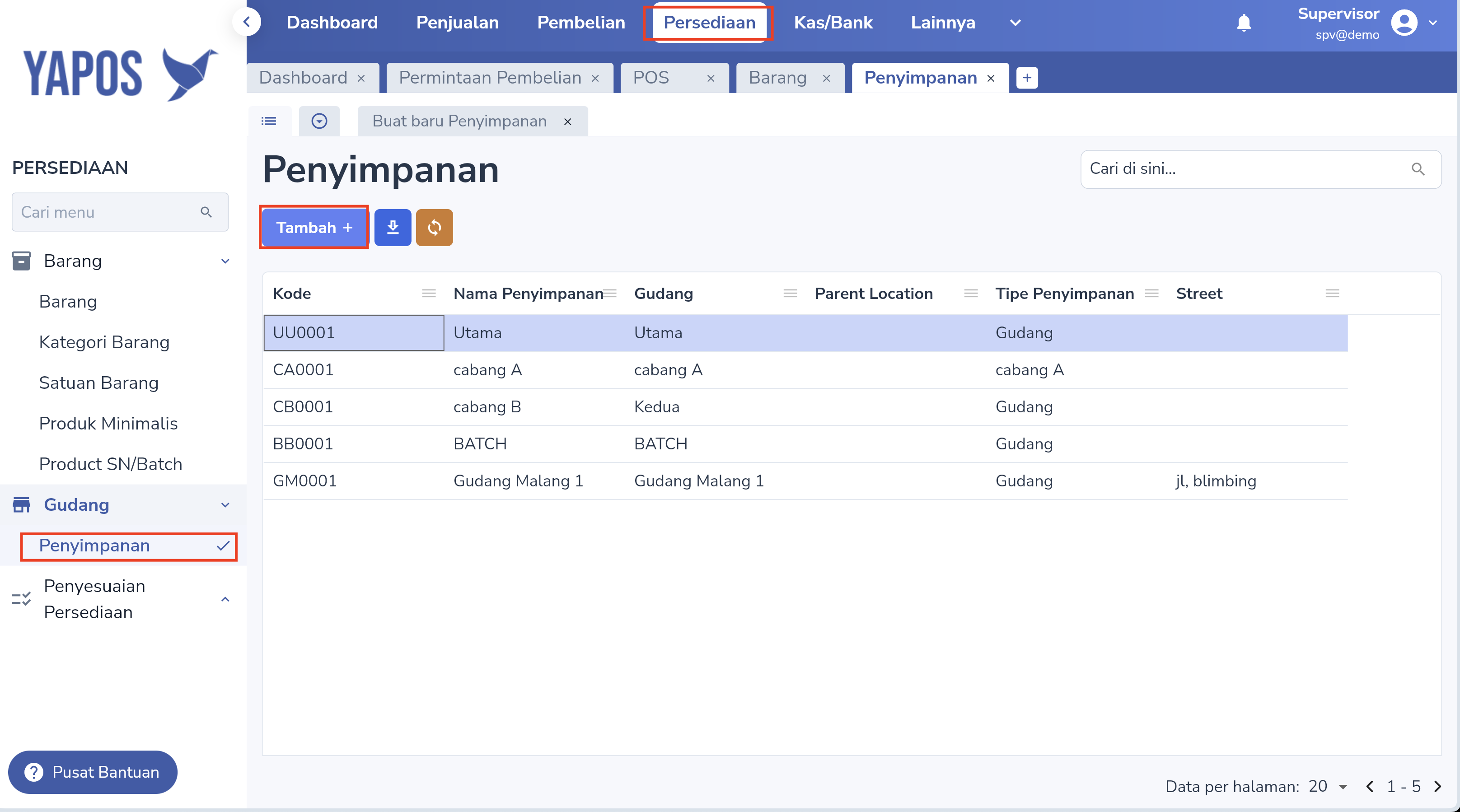Click the search icon in Cari menu
The width and height of the screenshot is (1460, 812).
(x=206, y=212)
